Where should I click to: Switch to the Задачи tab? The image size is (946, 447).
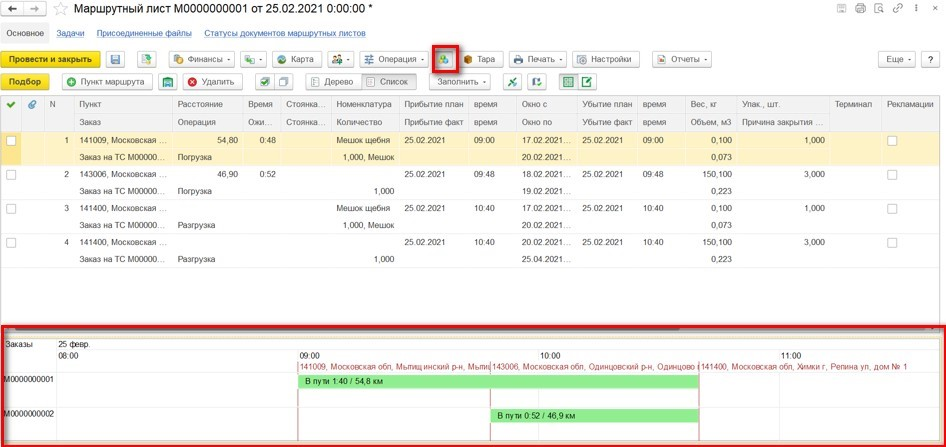[70, 33]
